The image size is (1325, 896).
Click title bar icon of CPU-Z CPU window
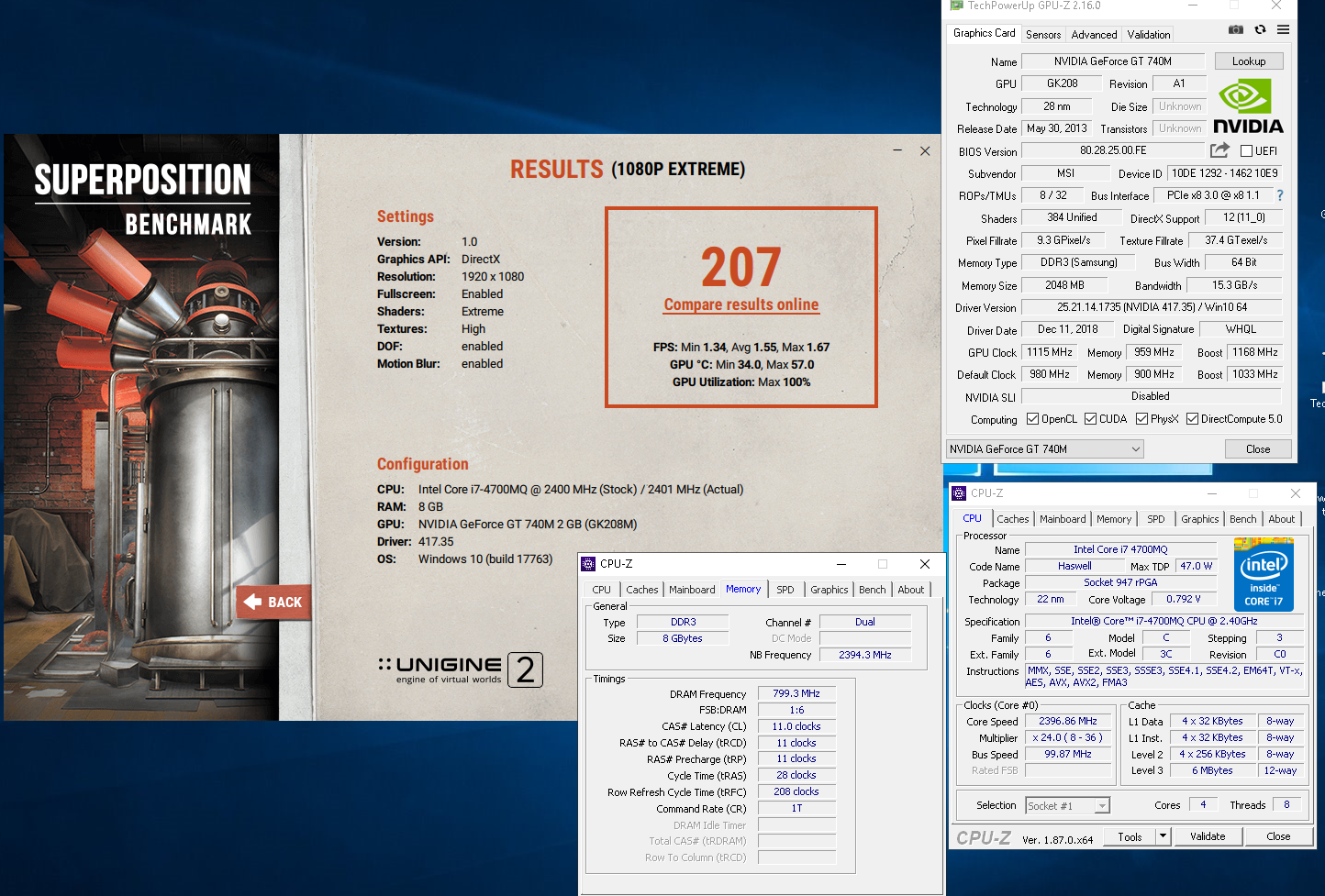coord(959,493)
